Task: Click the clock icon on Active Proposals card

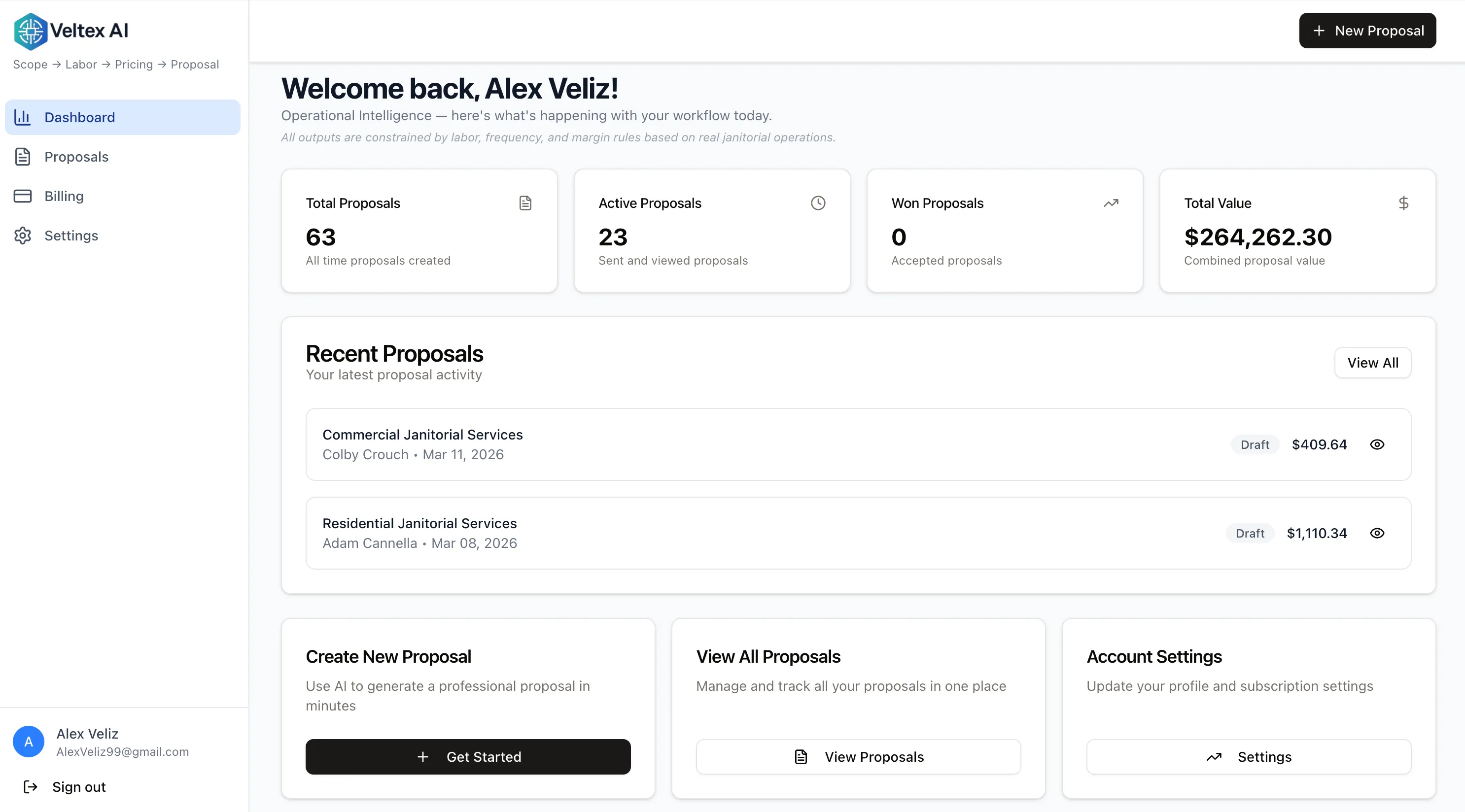Action: [x=818, y=203]
